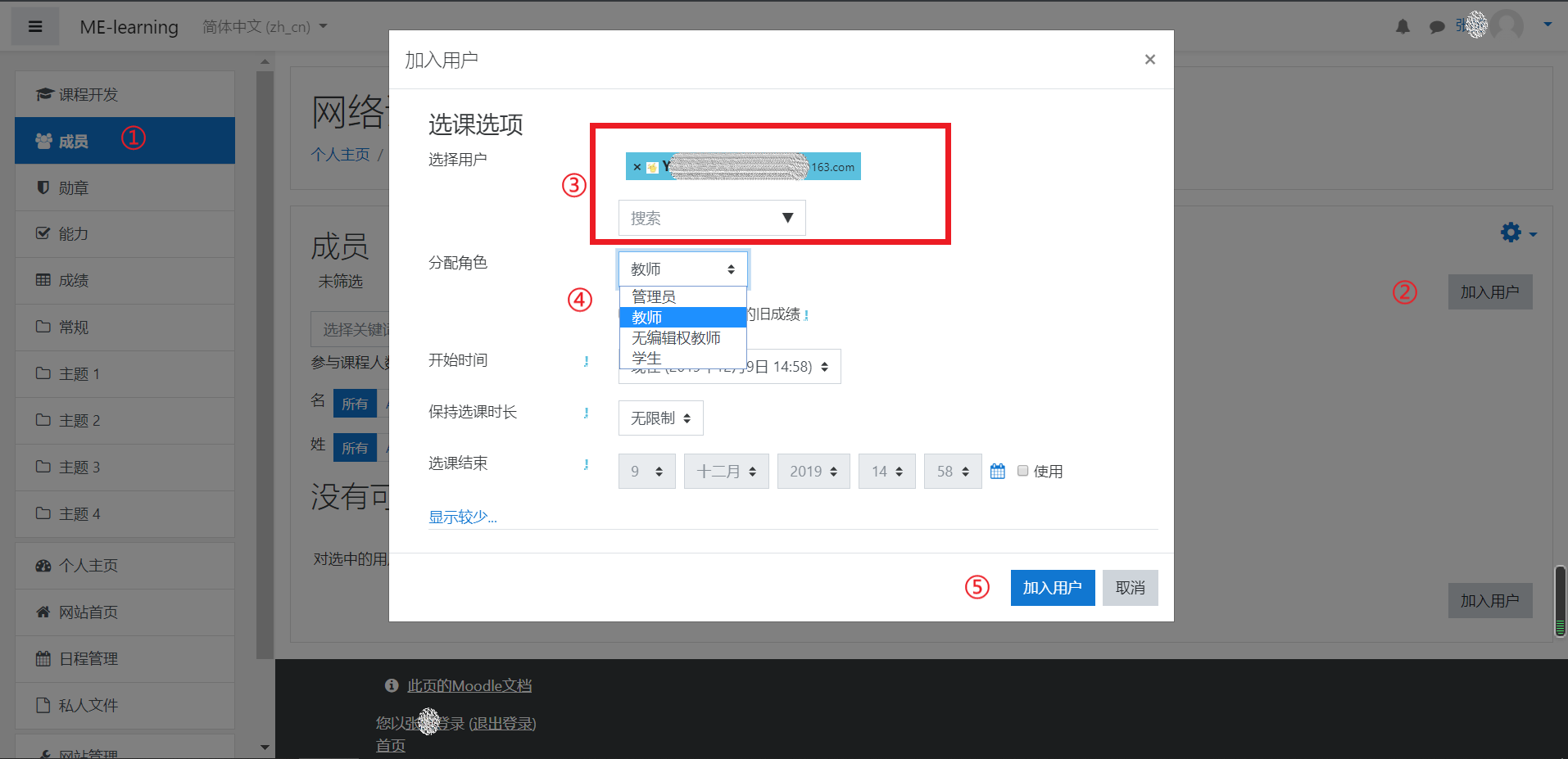Open the calendar picker beside 选课结束
Screen dimensions: 1568x759
coord(996,471)
